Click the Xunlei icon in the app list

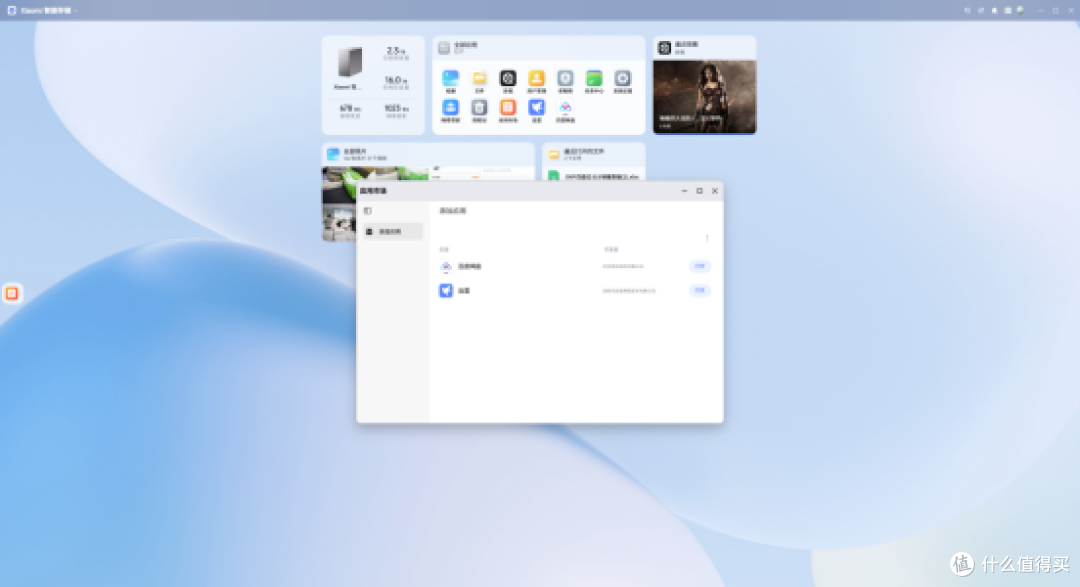pos(446,291)
